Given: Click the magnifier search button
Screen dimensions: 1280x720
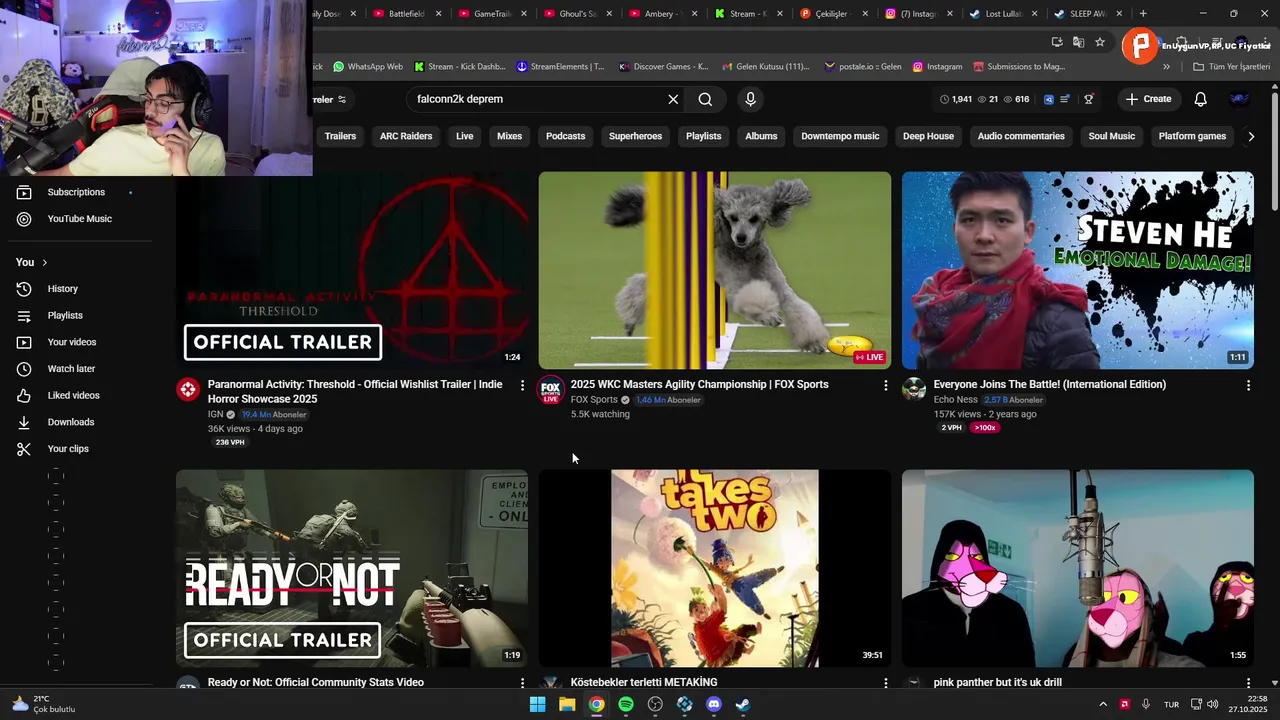Looking at the screenshot, I should (x=705, y=99).
